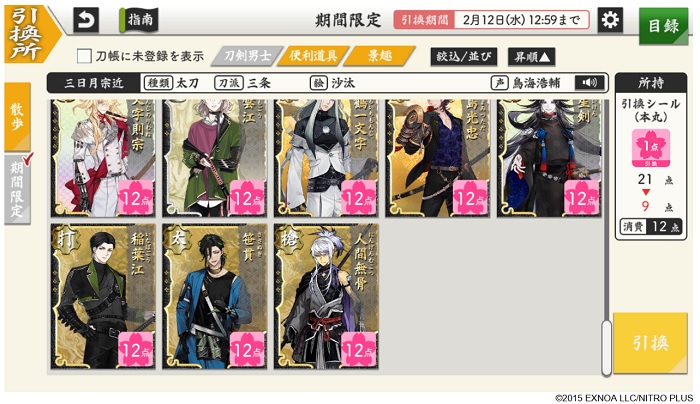Toggle sort order with 昇順 button
Viewport: 700px width, 404px height.
[x=531, y=57]
